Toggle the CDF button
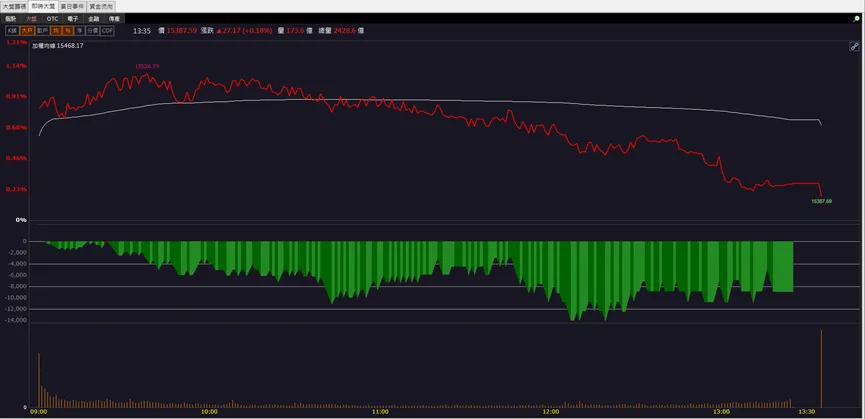This screenshot has height=419, width=865. 107,31
